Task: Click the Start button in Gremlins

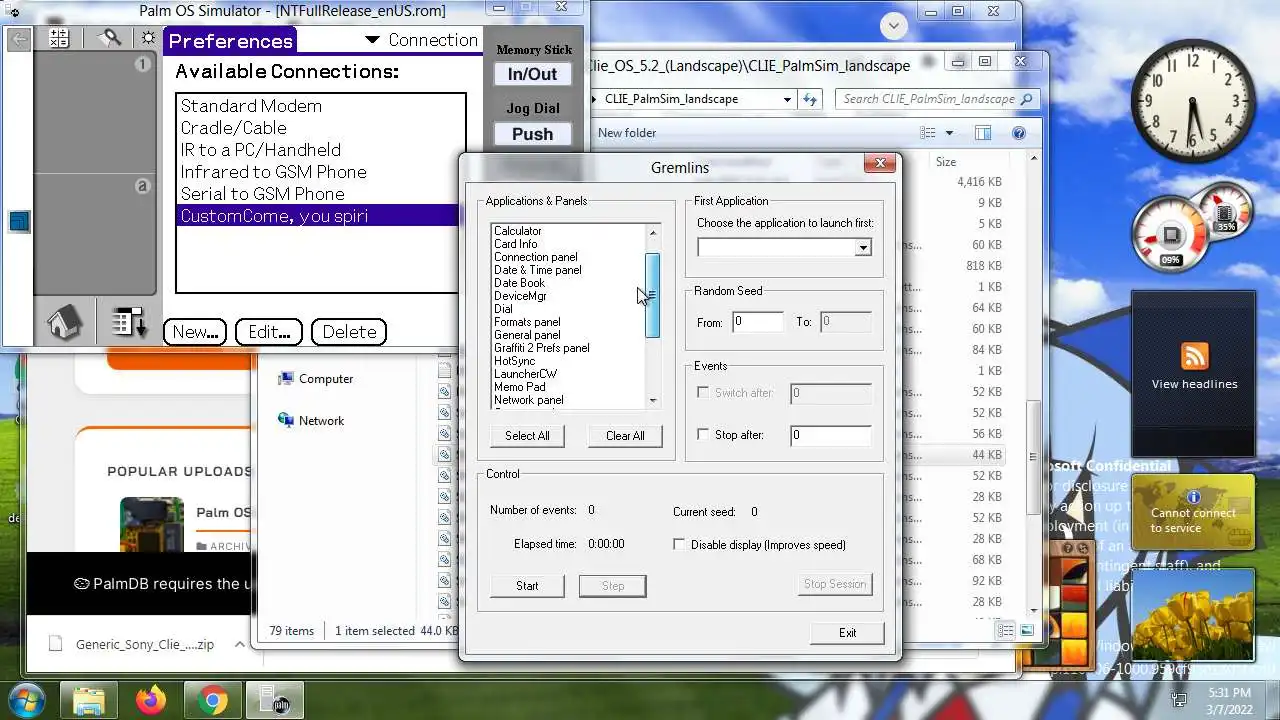Action: coord(527,586)
